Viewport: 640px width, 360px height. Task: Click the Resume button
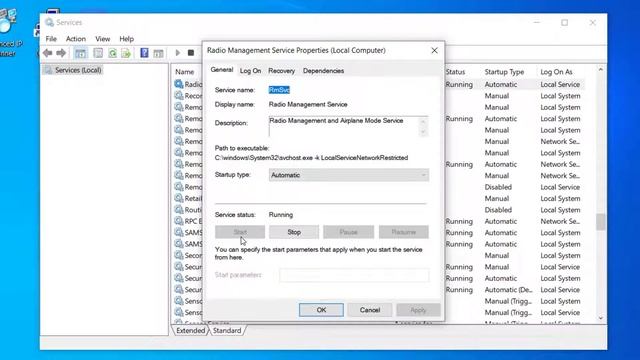pos(404,232)
